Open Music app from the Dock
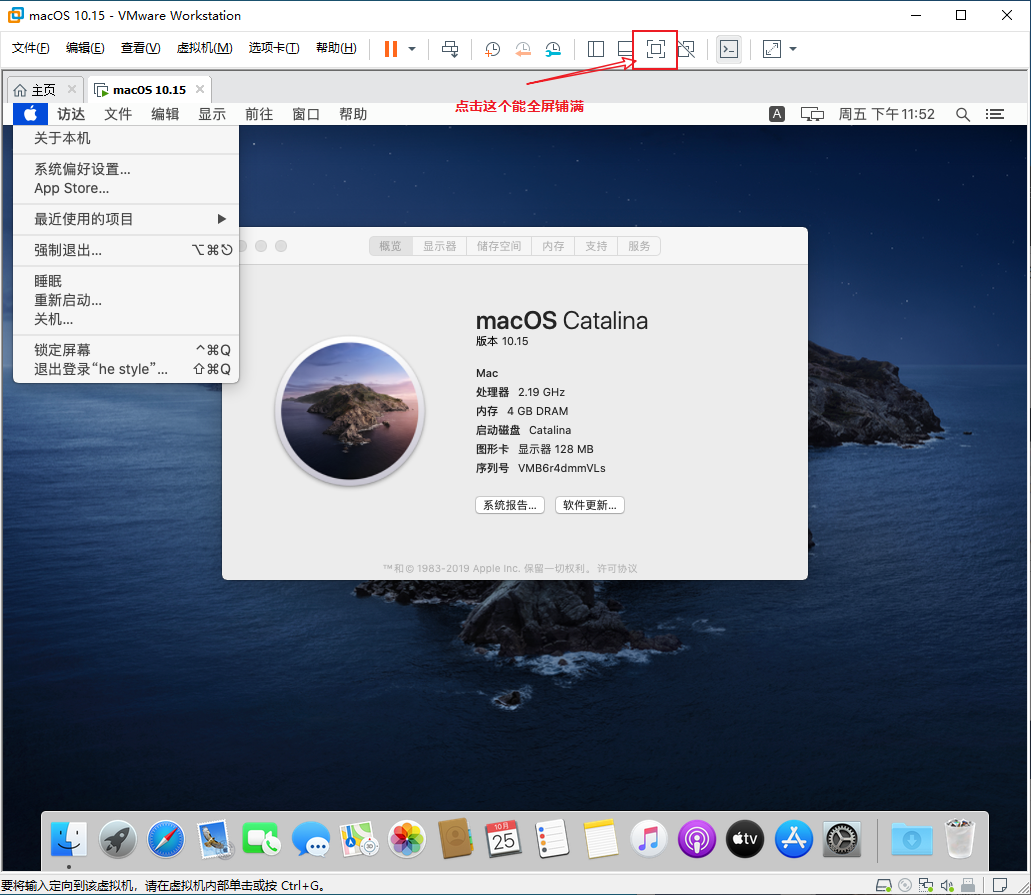 click(648, 839)
